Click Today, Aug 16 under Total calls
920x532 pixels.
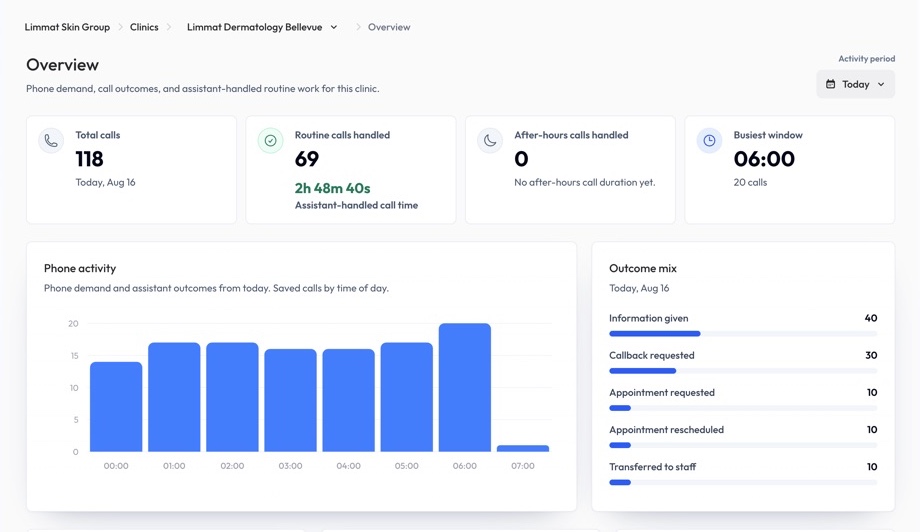(105, 182)
